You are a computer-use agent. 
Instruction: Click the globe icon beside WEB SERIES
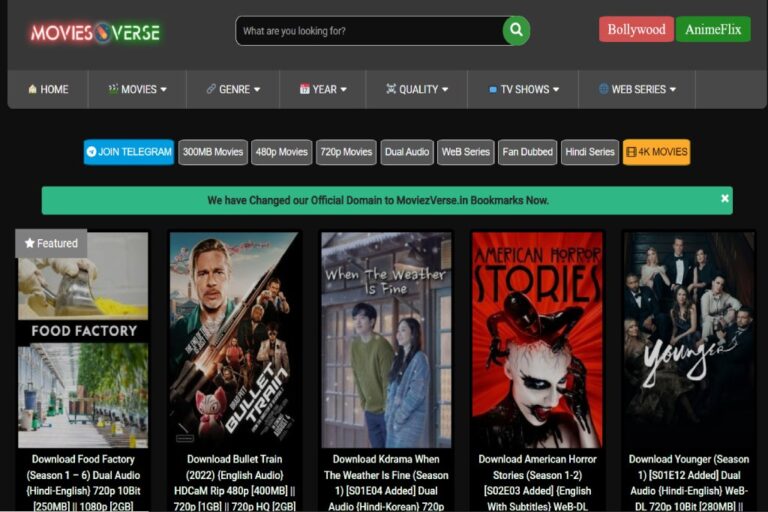[x=603, y=89]
